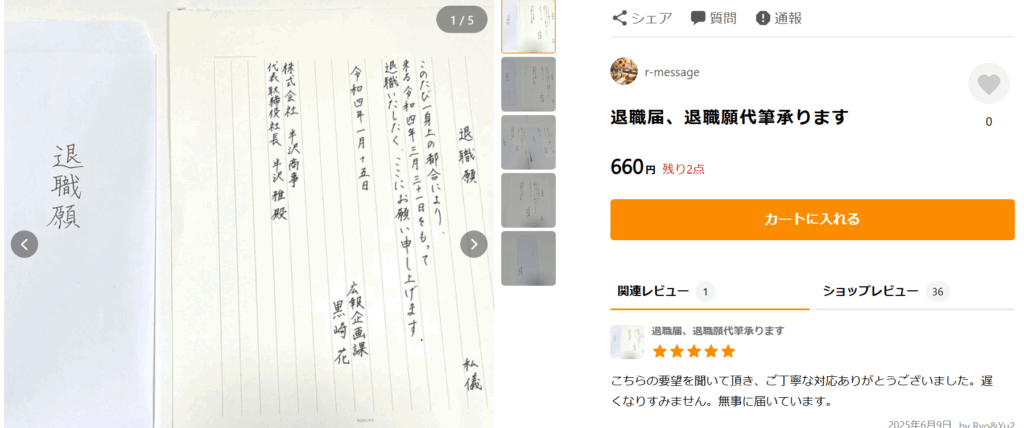Toggle the heart favorite button
Screen dimensions: 1024x428
(x=988, y=84)
